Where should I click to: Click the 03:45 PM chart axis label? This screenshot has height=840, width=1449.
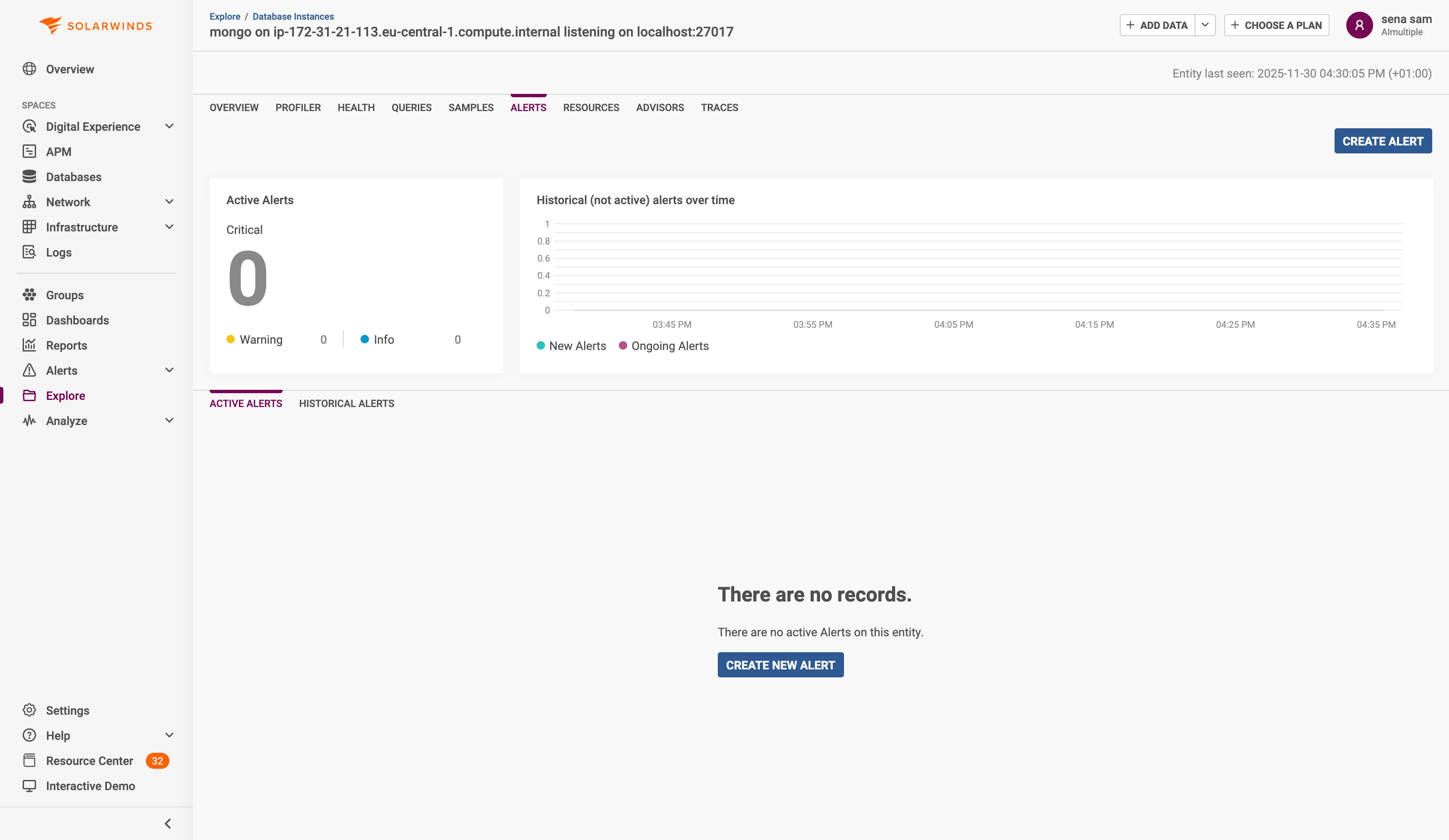point(672,324)
